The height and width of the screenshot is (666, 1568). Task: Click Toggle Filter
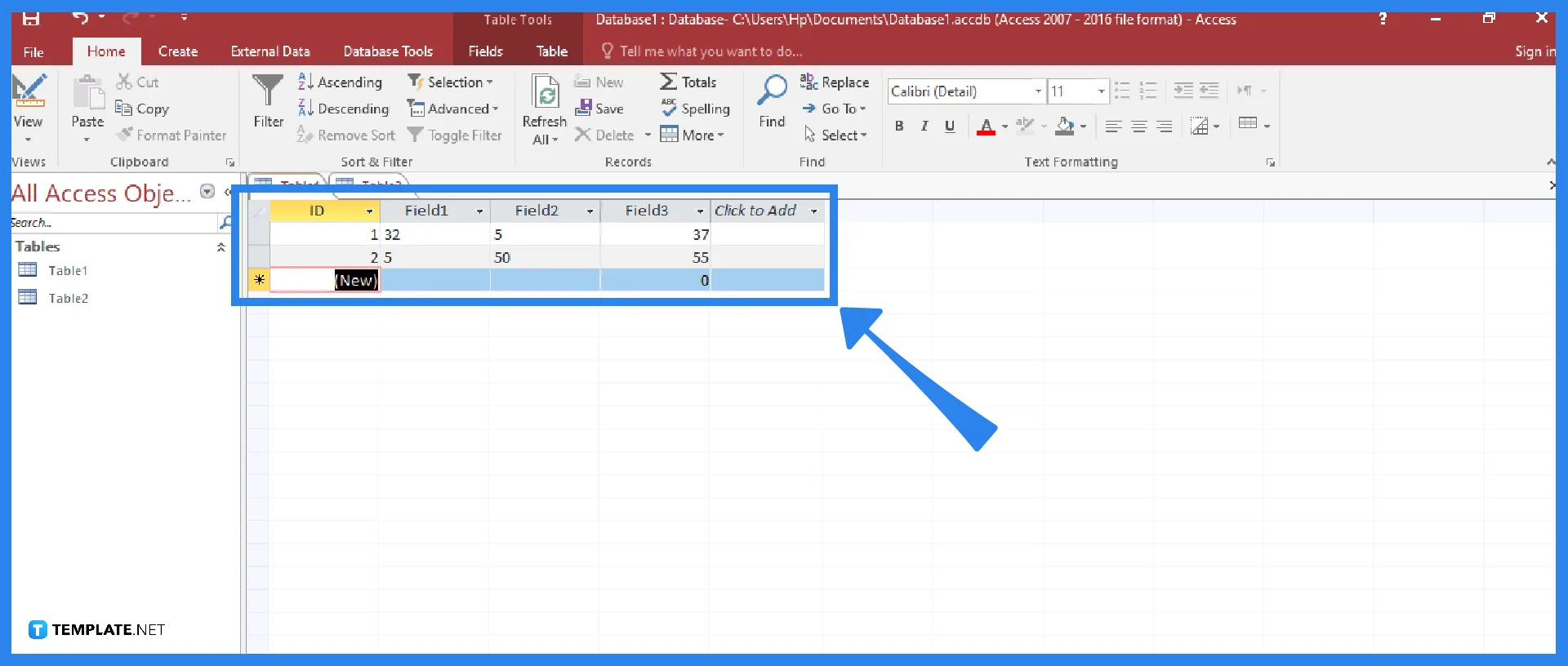click(x=454, y=135)
